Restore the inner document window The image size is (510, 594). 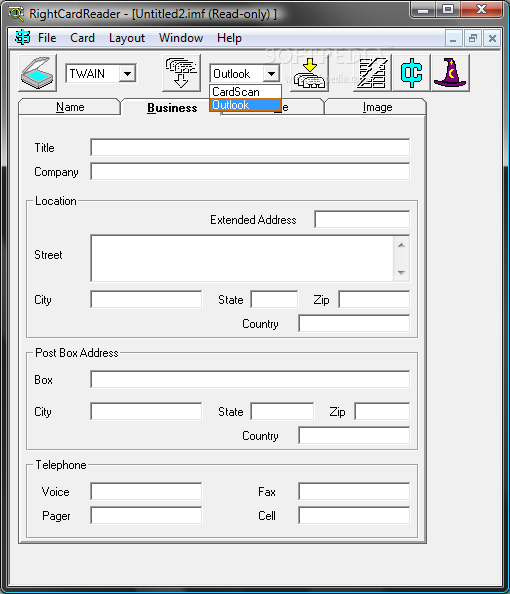click(473, 38)
